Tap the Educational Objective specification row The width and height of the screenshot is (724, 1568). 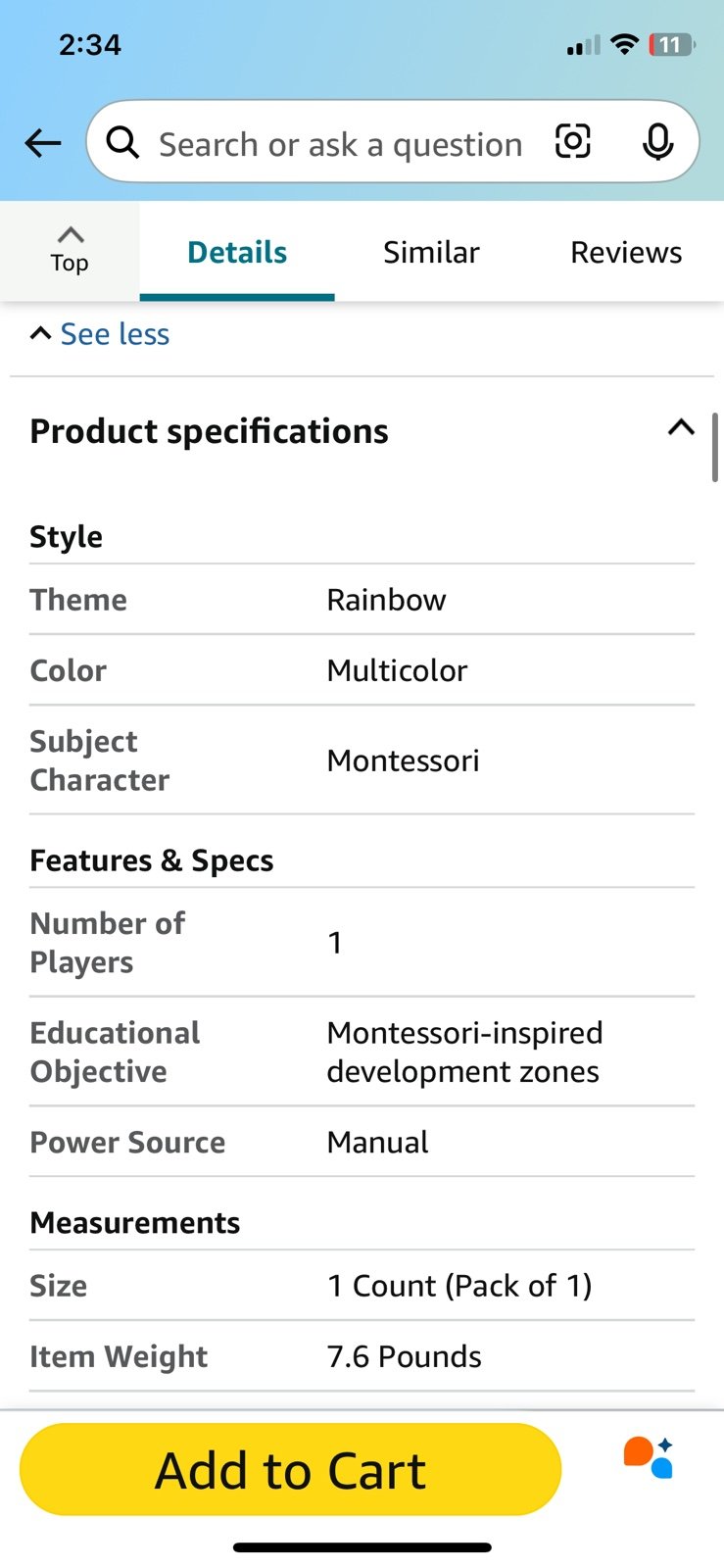pos(362,1052)
